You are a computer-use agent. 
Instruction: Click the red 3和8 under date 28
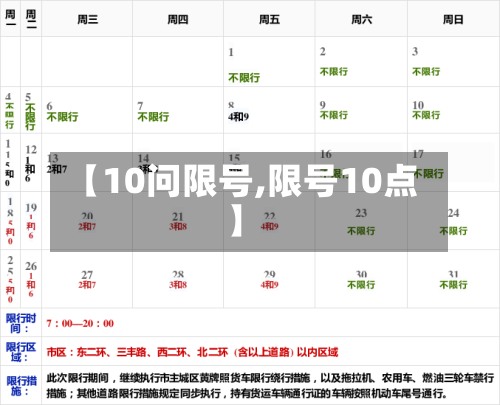coord(178,285)
